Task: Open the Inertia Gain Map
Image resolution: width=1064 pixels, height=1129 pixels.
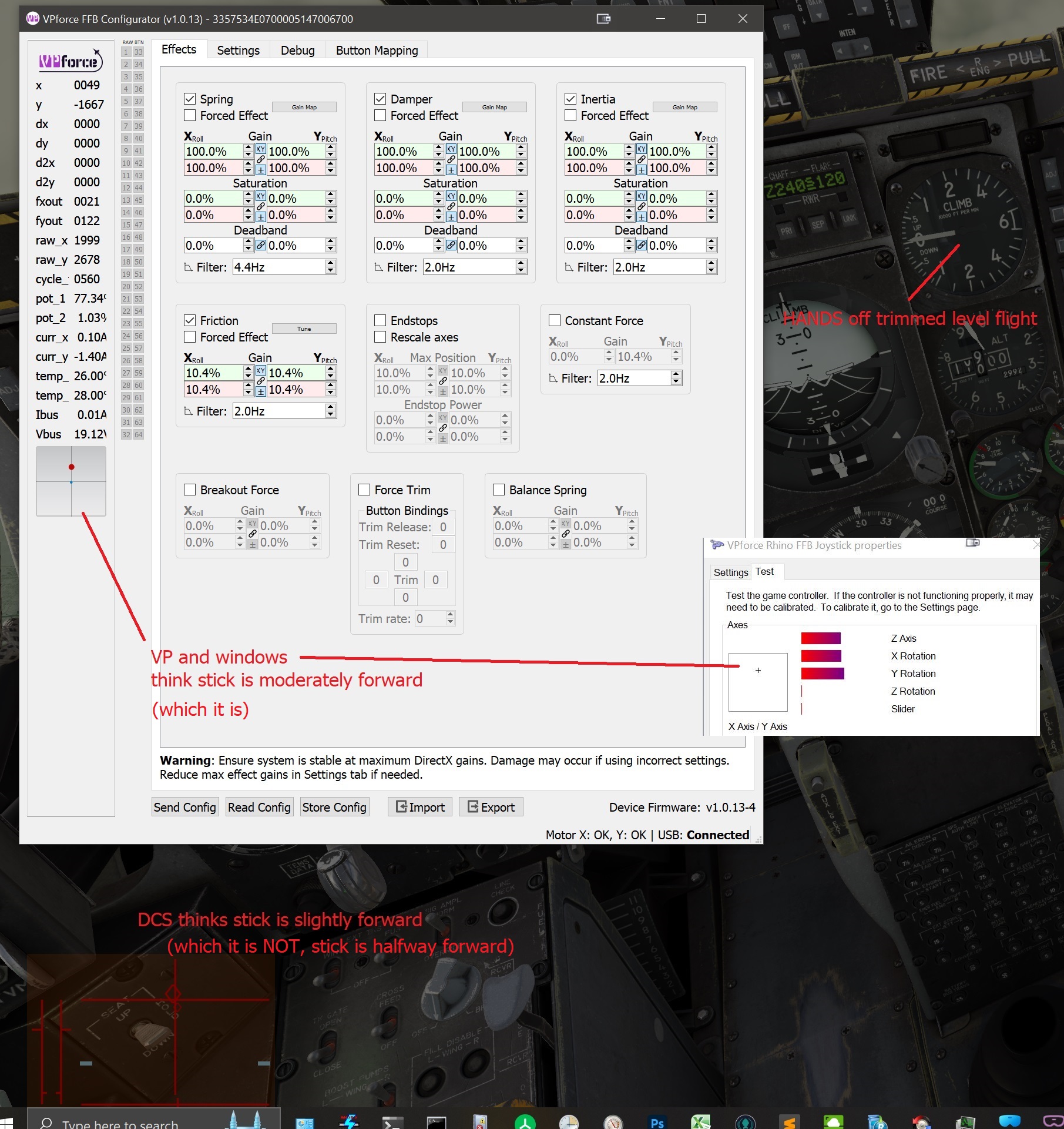Action: (685, 107)
